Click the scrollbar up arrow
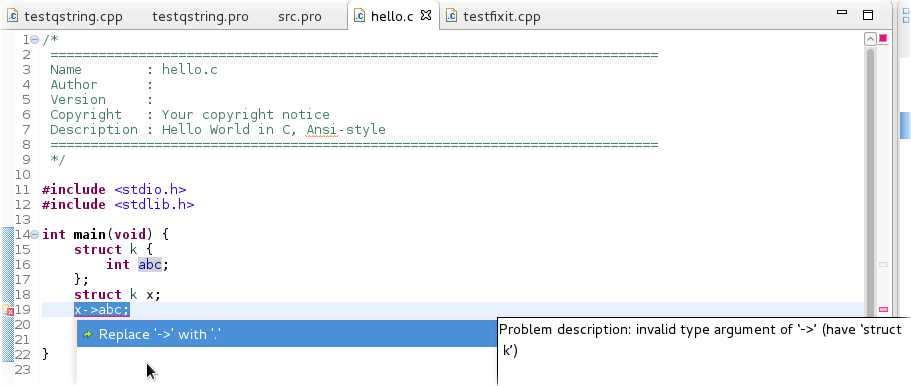This screenshot has width=911, height=386. click(870, 40)
